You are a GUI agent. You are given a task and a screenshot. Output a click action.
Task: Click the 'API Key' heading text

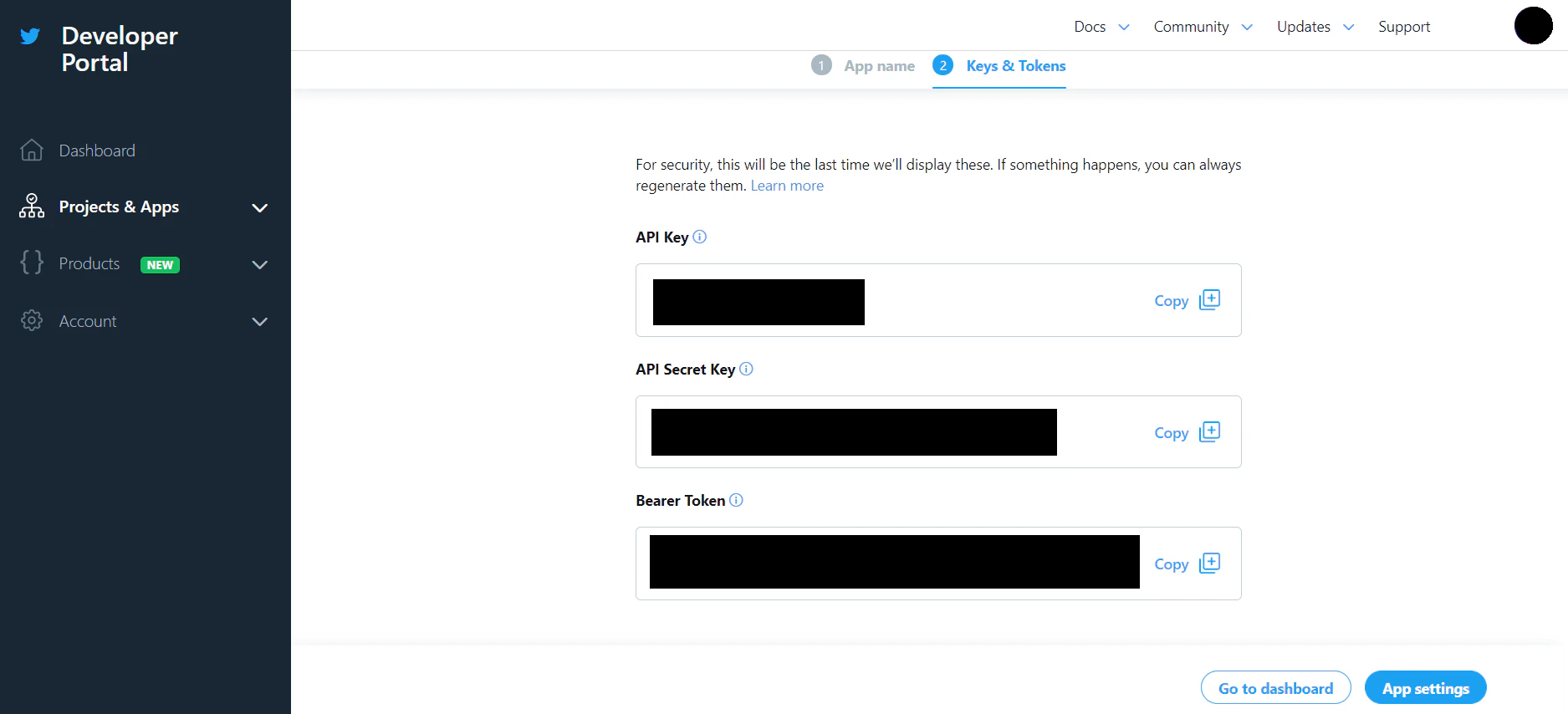click(661, 237)
